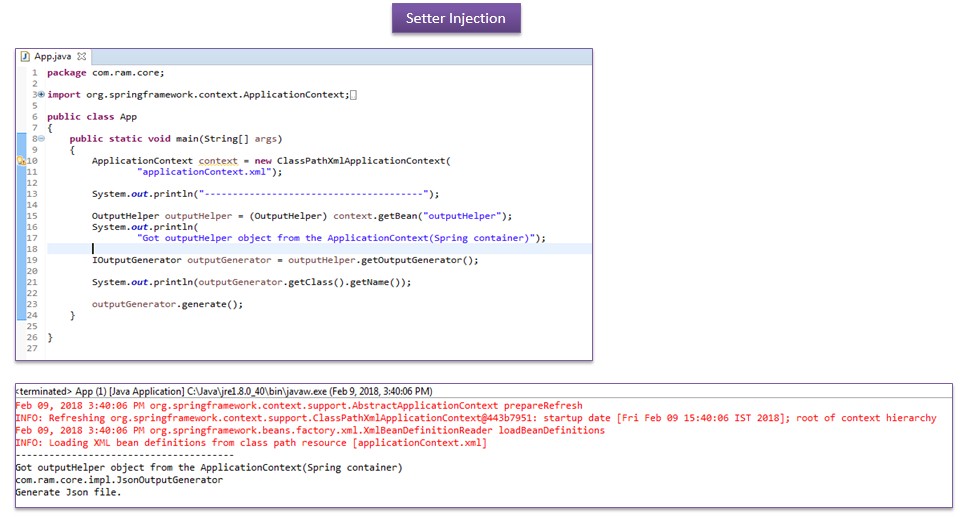
Task: Click 'public static void main(String[] args)' line
Action: 176,138
